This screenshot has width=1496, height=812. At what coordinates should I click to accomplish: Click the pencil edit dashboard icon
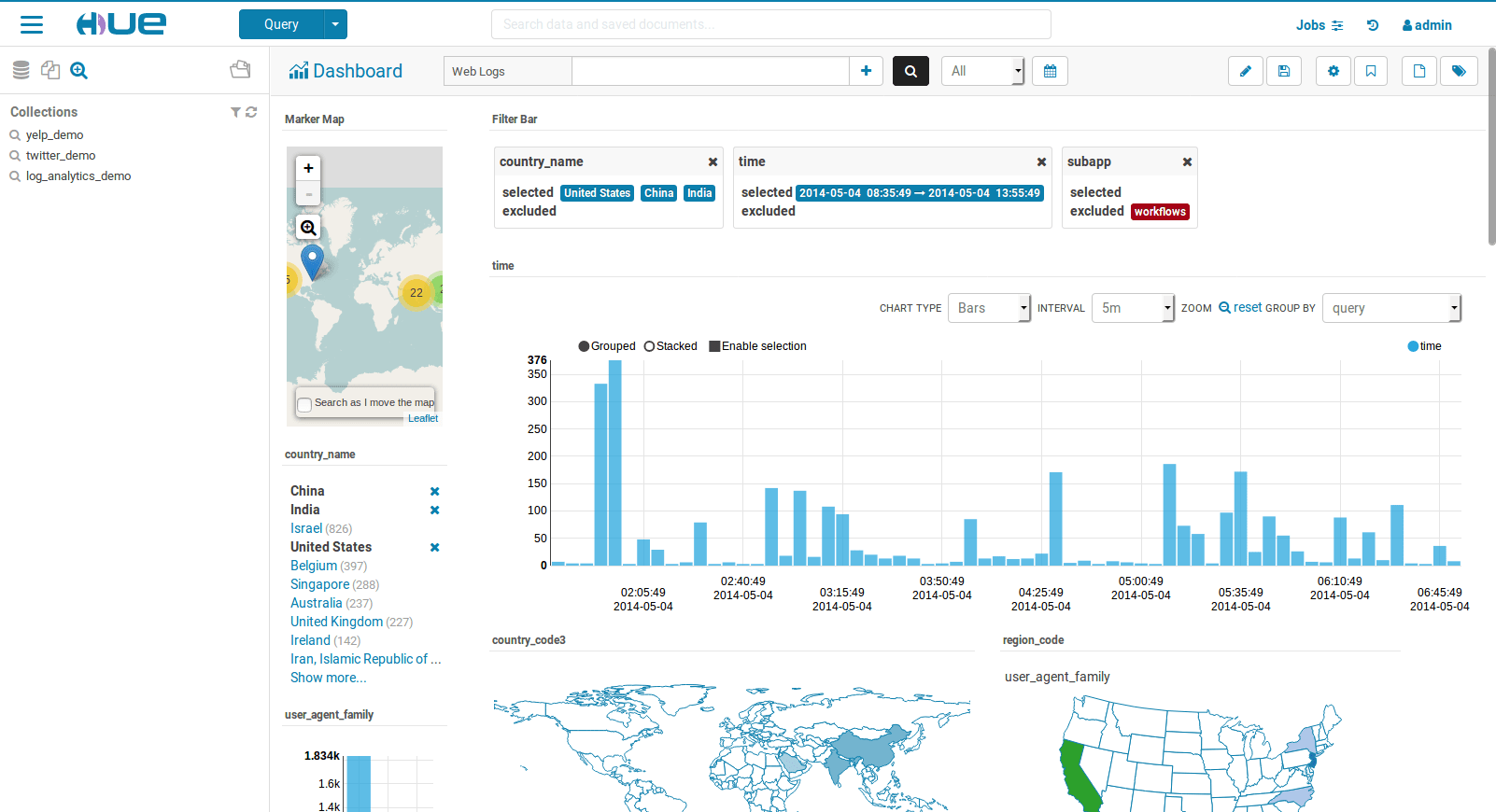pos(1245,71)
